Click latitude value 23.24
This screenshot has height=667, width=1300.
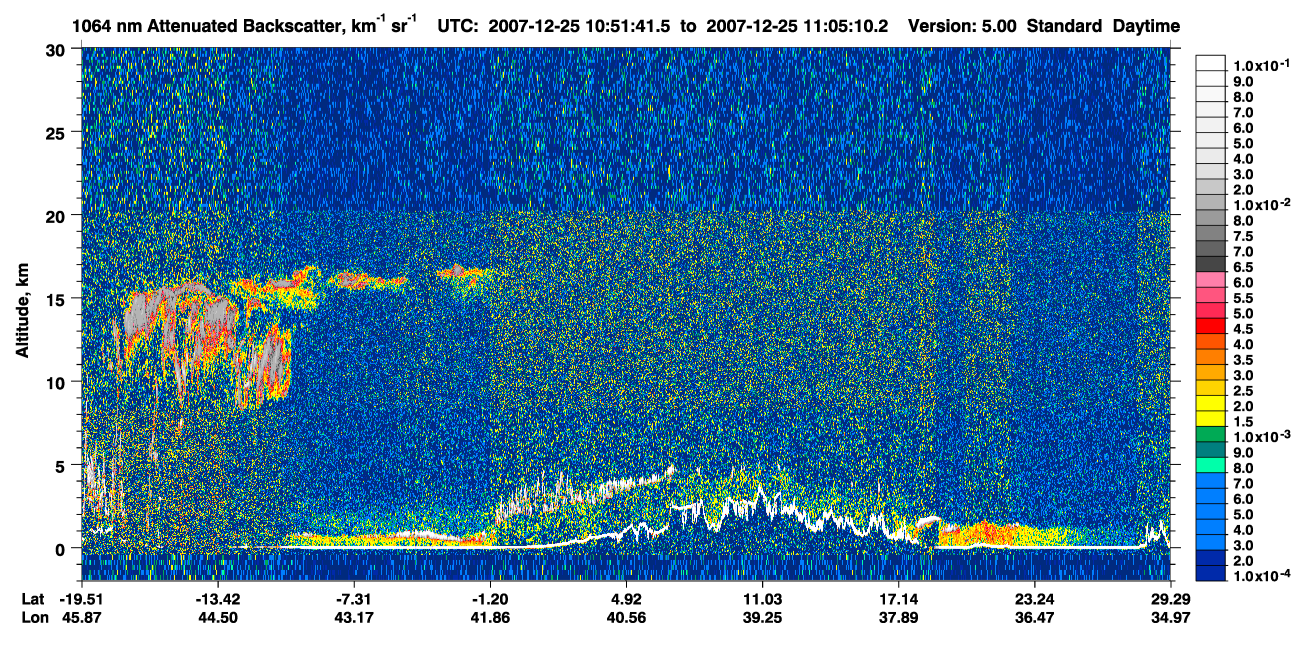(1034, 598)
